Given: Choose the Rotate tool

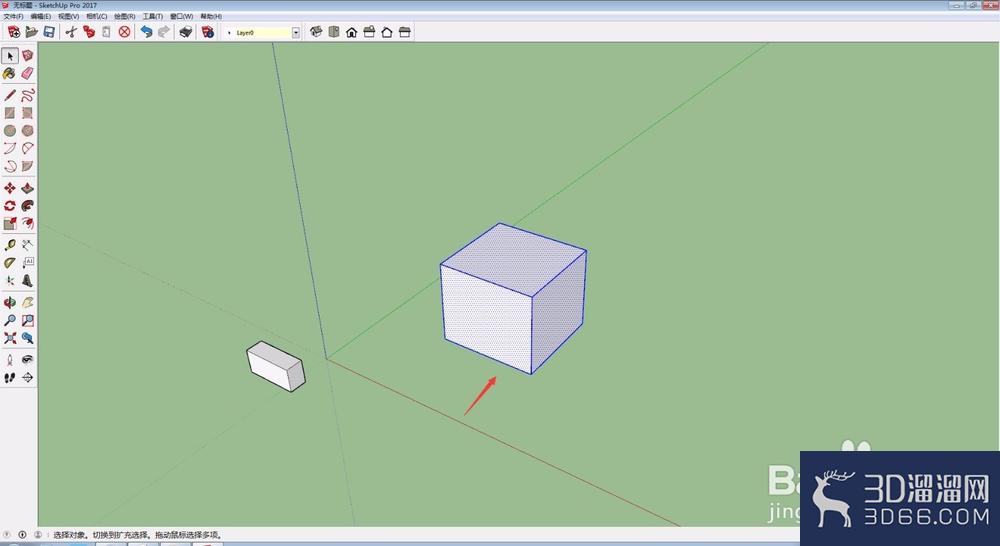Looking at the screenshot, I should (10, 206).
